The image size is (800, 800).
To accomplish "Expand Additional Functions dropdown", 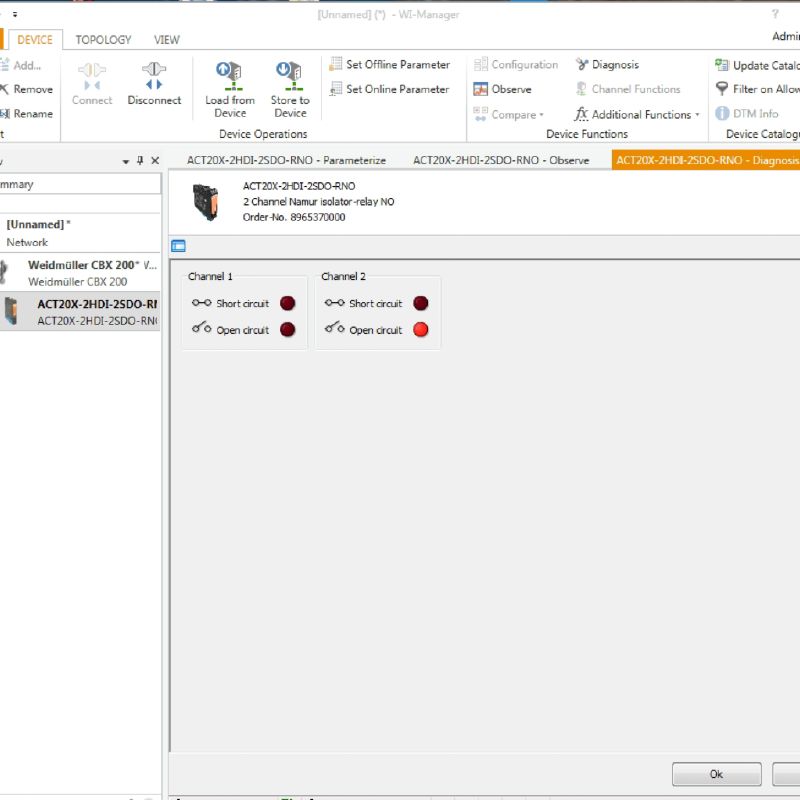I will (697, 115).
